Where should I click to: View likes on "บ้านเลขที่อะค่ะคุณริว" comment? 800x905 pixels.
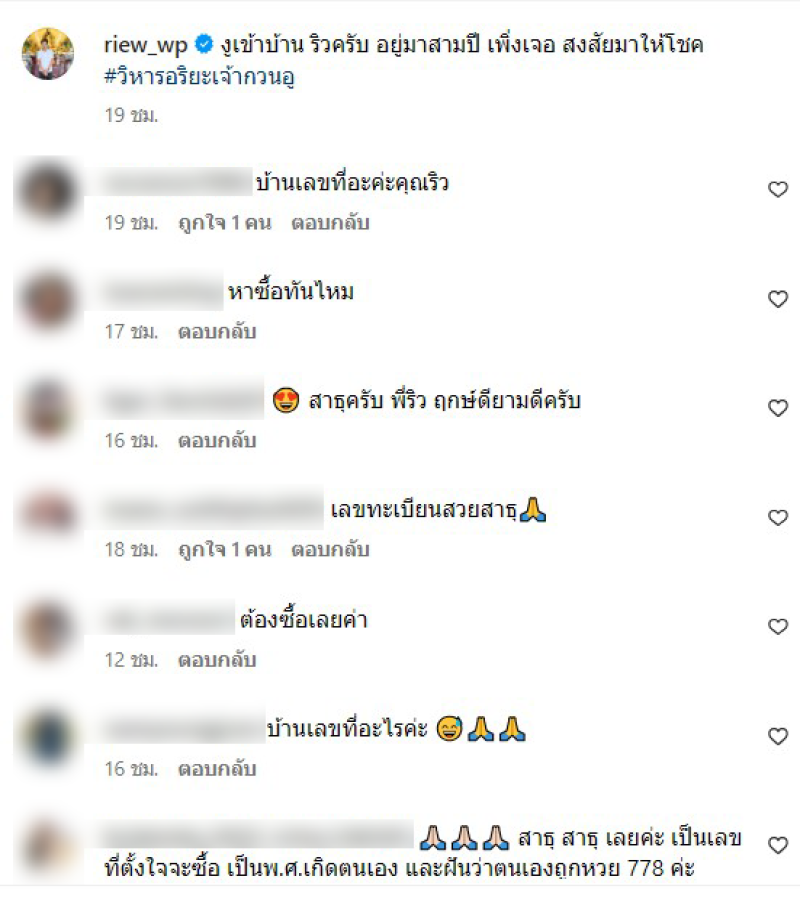[x=225, y=223]
